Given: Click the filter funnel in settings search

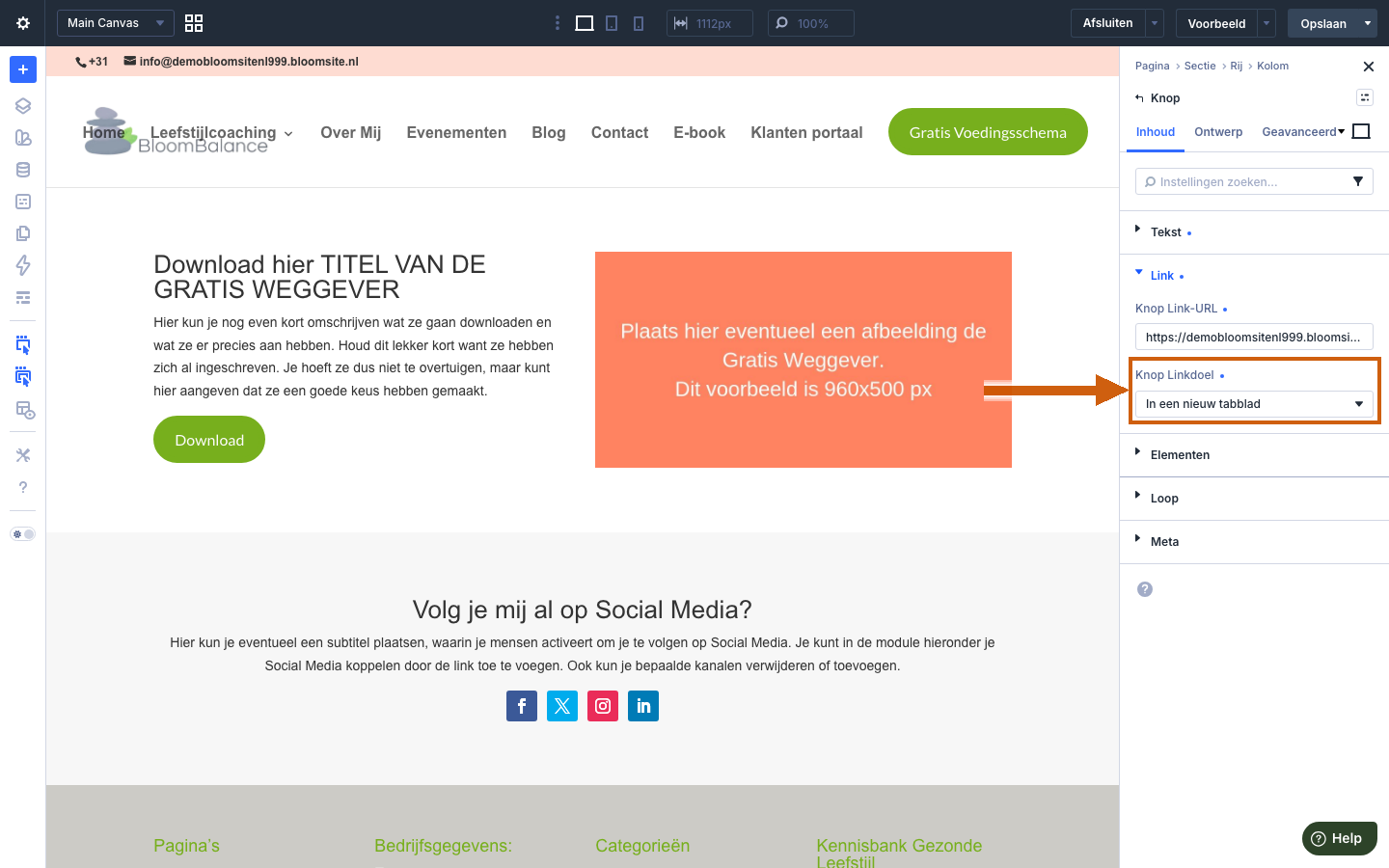Looking at the screenshot, I should pos(1358,181).
